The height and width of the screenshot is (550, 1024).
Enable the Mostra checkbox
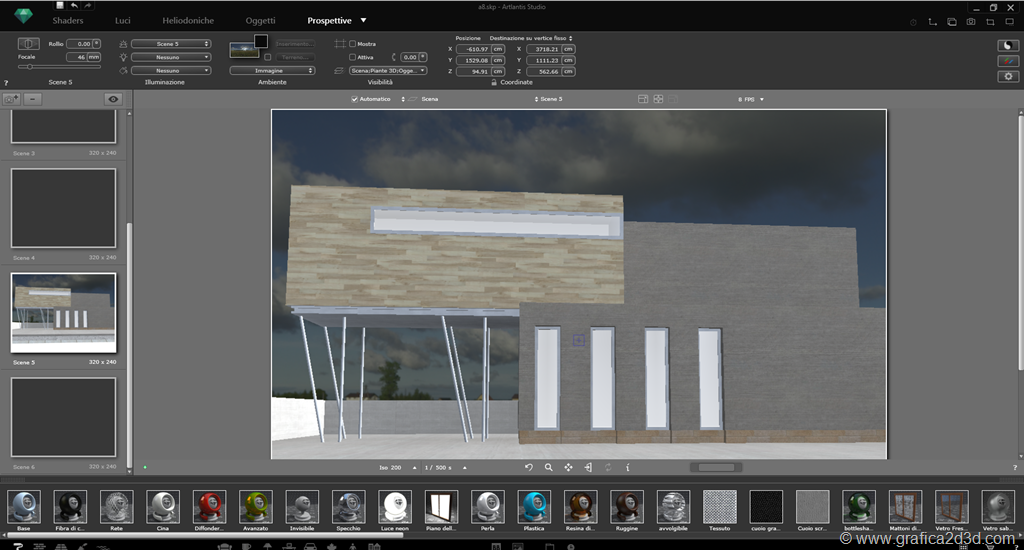point(352,44)
